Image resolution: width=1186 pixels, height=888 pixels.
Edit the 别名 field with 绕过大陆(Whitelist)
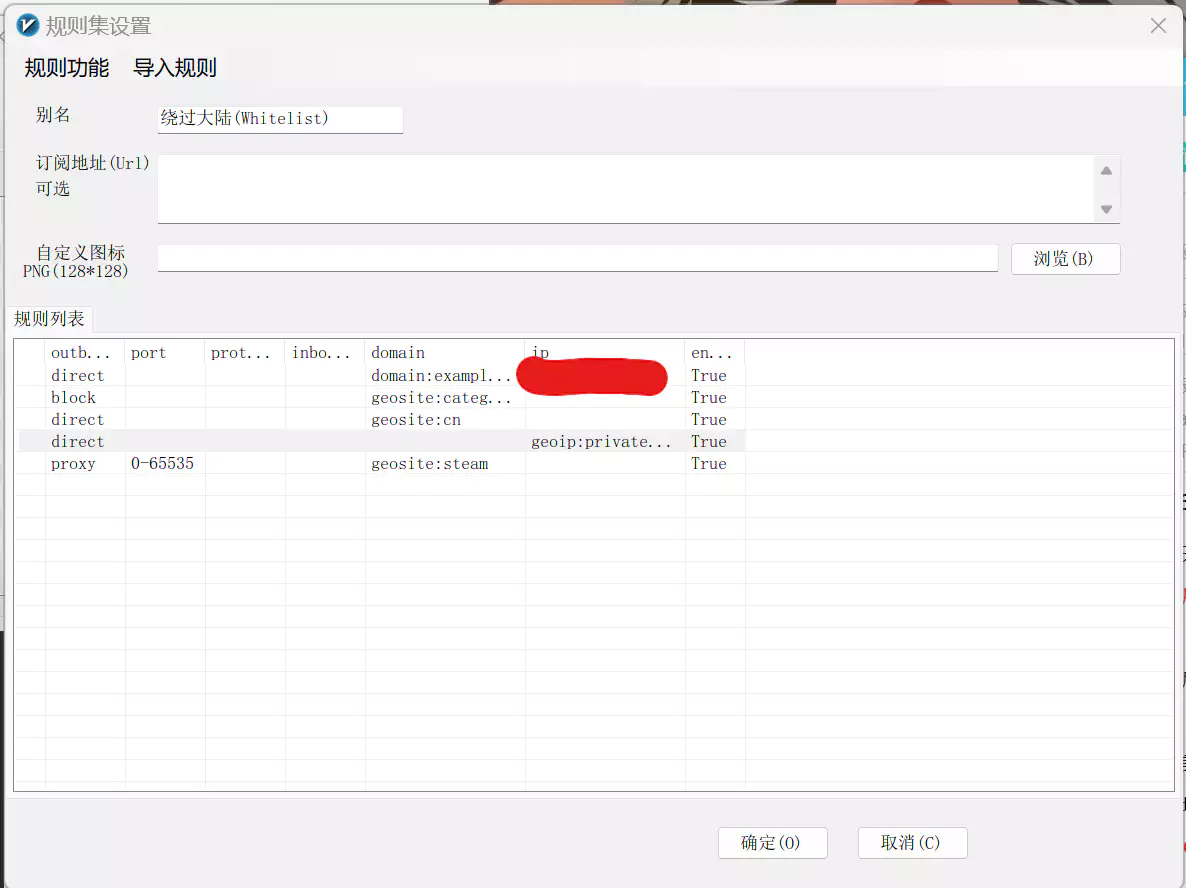click(280, 119)
